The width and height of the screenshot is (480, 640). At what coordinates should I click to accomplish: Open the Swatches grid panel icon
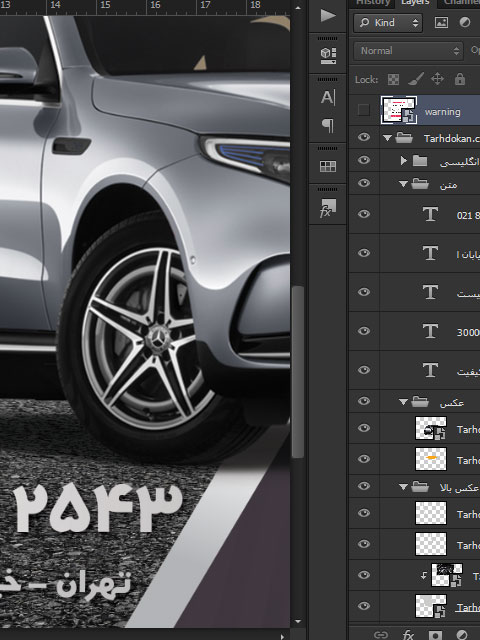[x=328, y=166]
